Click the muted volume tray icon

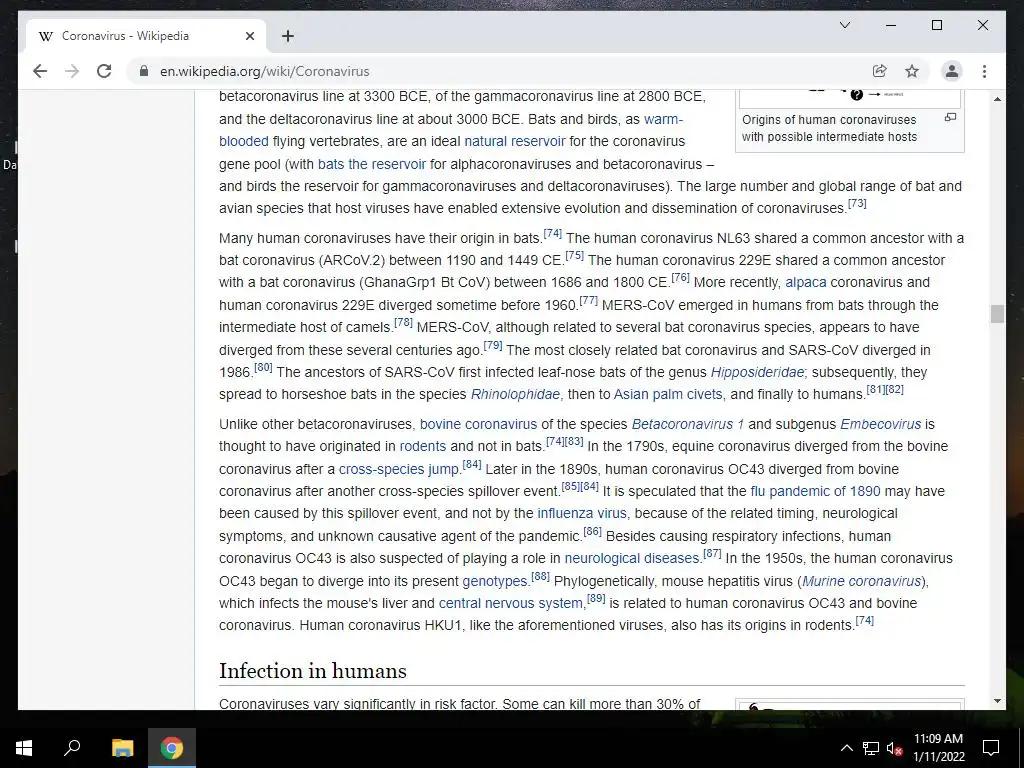point(895,748)
